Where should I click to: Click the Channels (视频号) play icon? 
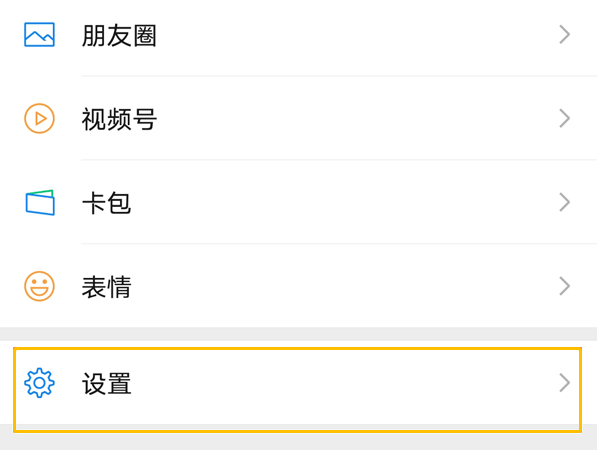tap(39, 119)
